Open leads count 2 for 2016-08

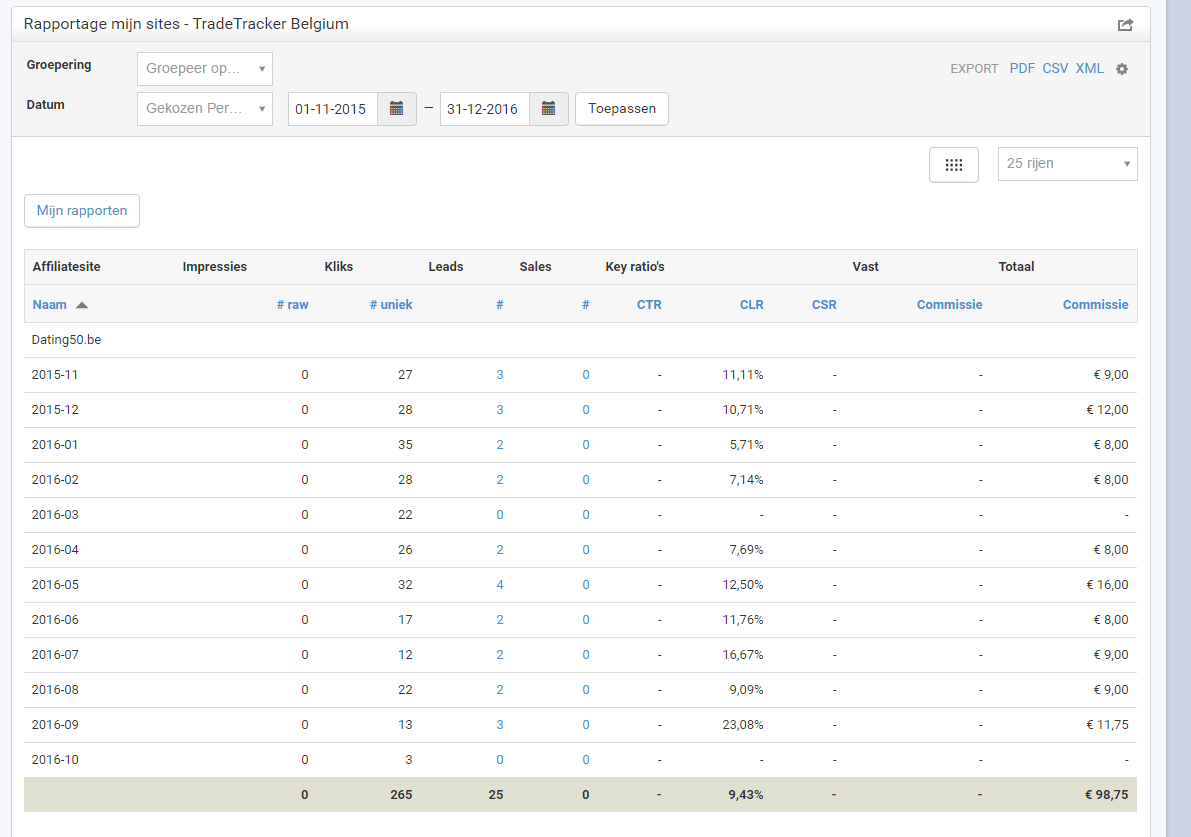click(x=500, y=689)
